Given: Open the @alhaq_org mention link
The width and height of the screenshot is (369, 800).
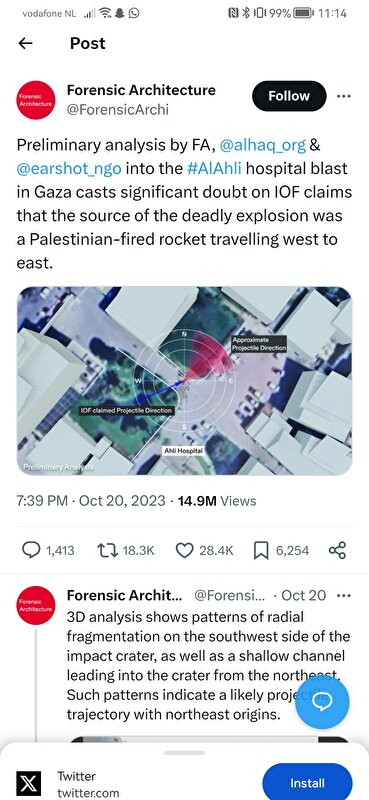Looking at the screenshot, I should pos(263,145).
